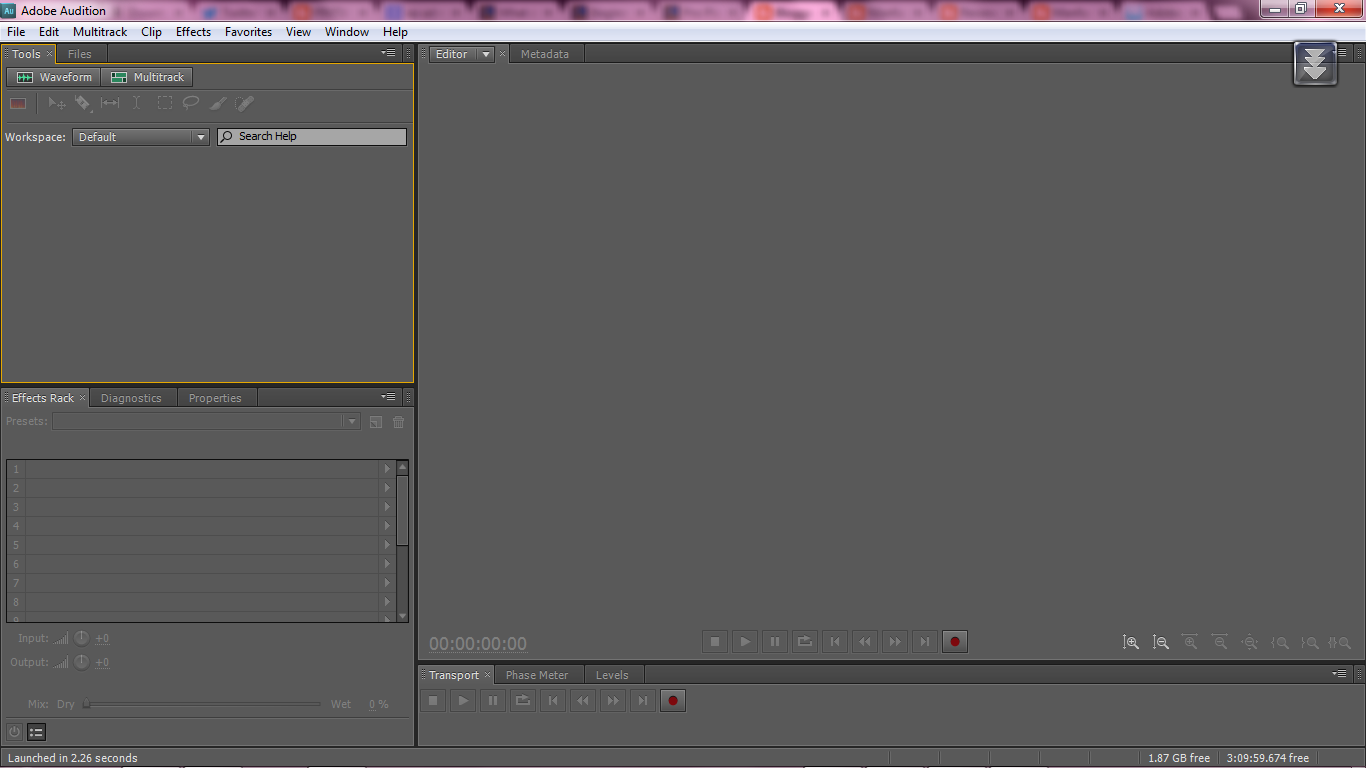The height and width of the screenshot is (768, 1366).
Task: Select the Spectral Frequency Display tool
Action: (x=18, y=103)
